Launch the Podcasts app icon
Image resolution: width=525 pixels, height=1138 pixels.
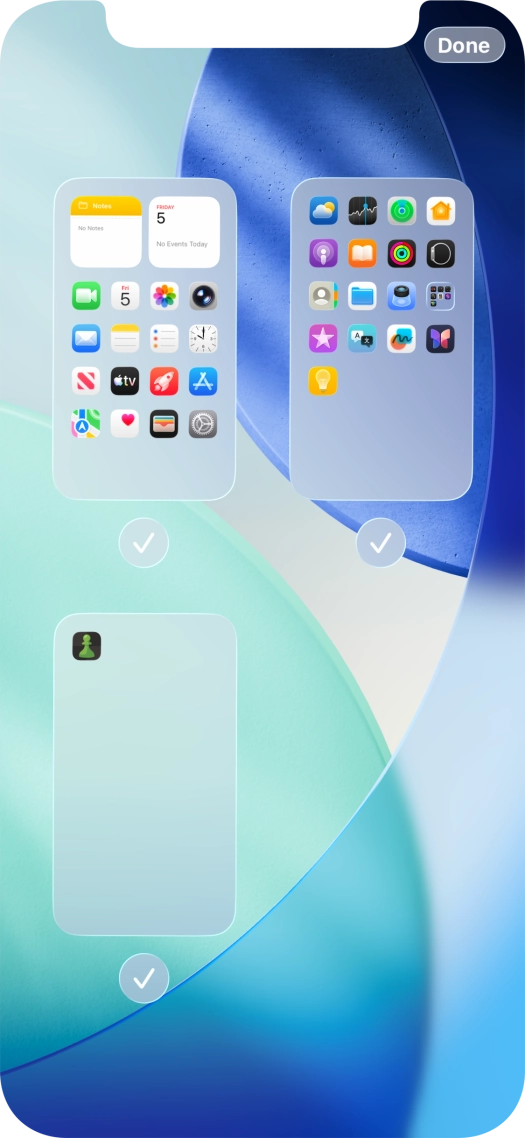(323, 253)
